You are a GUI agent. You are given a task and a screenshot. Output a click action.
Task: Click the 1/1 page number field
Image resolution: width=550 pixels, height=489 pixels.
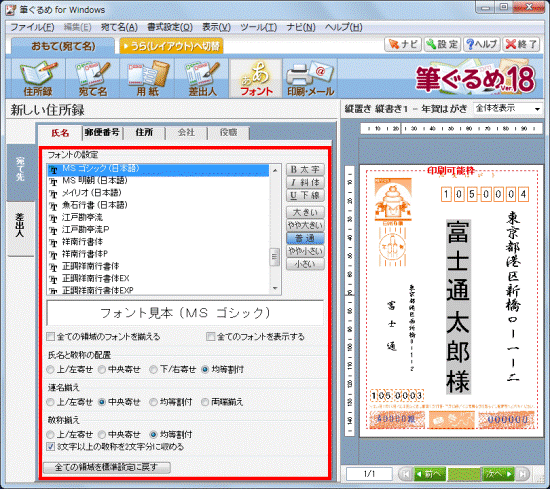(369, 474)
